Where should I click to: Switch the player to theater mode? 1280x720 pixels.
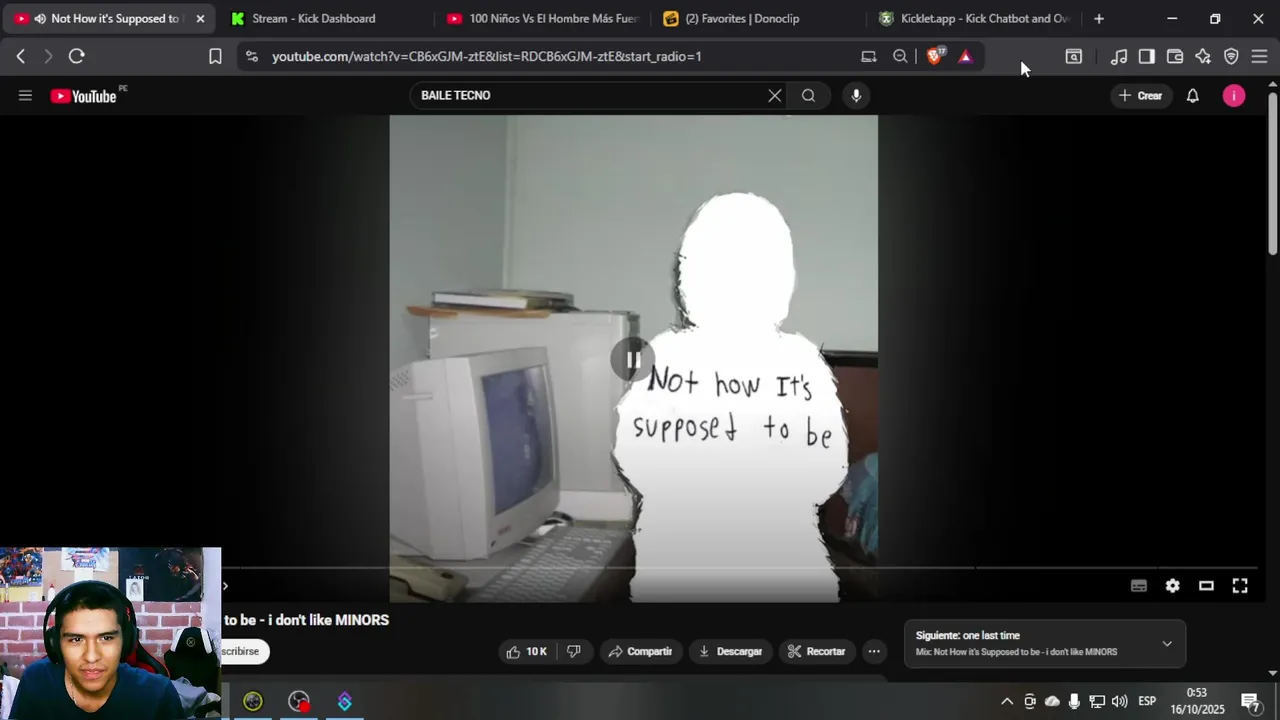(1206, 586)
